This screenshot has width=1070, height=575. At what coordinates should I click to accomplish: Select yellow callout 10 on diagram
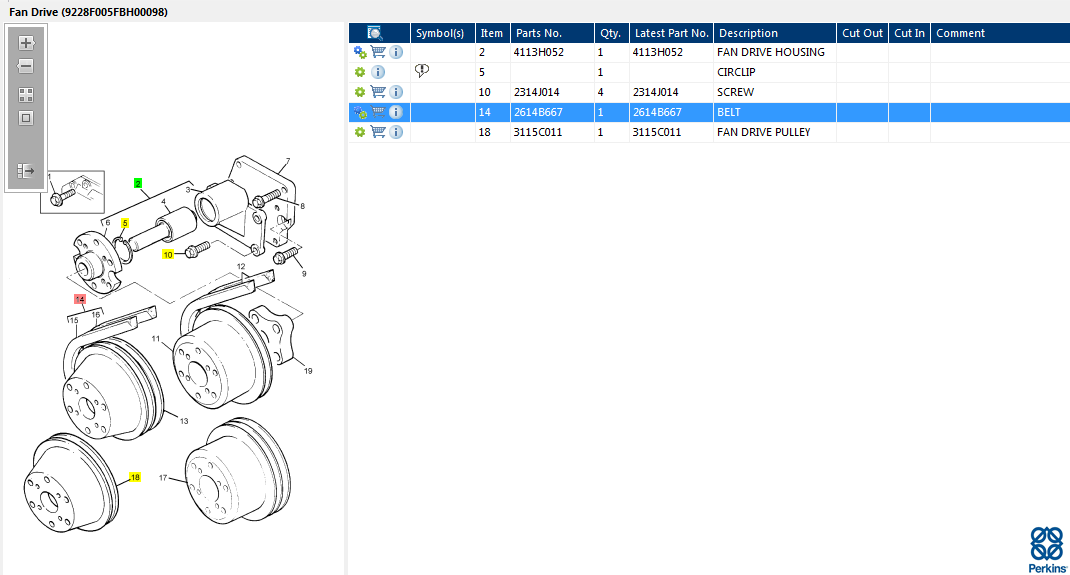tap(168, 254)
